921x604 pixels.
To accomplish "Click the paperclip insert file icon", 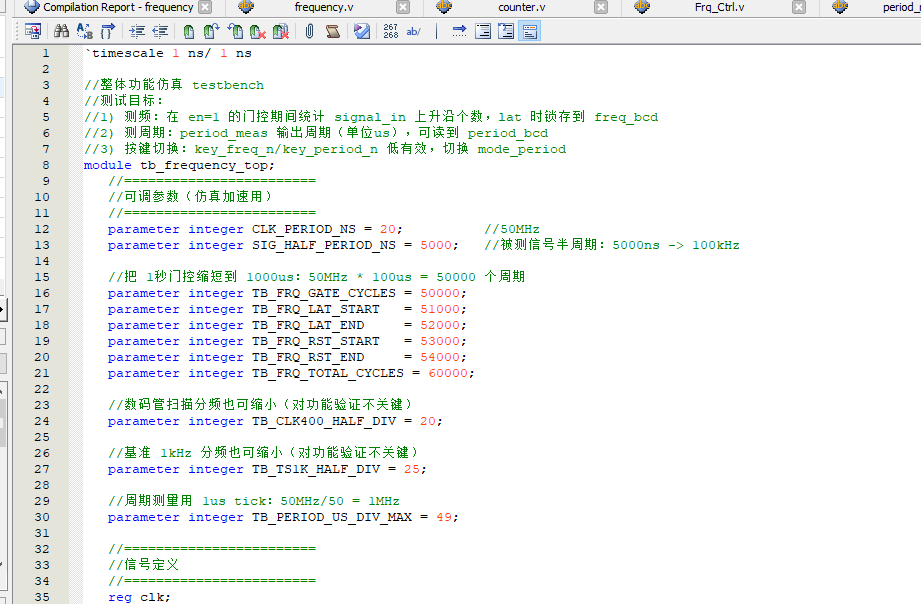I will tap(310, 31).
